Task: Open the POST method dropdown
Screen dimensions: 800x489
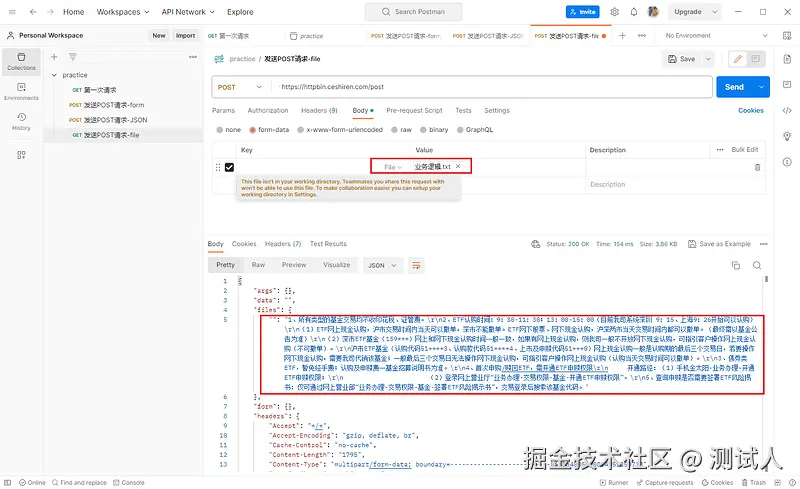Action: pyautogui.click(x=240, y=87)
